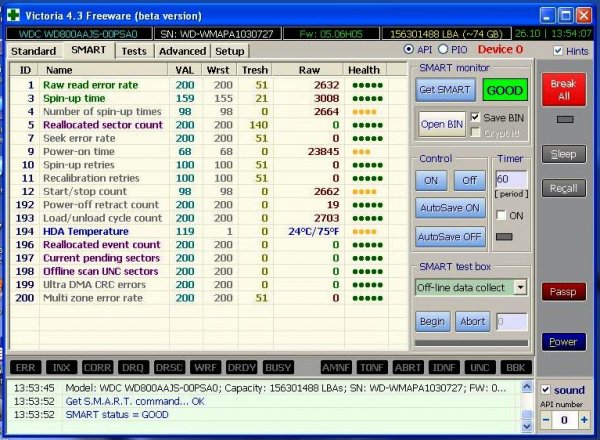This screenshot has height=440, width=600.
Task: Click the blue Power button
Action: point(564,342)
